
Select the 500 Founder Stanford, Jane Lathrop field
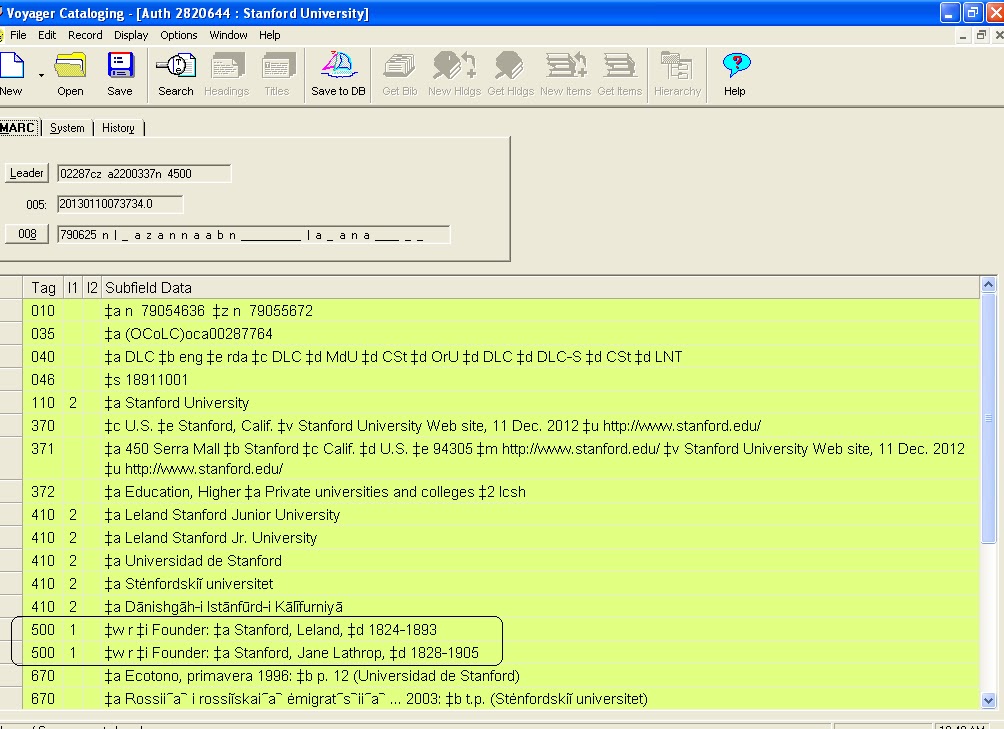540,653
